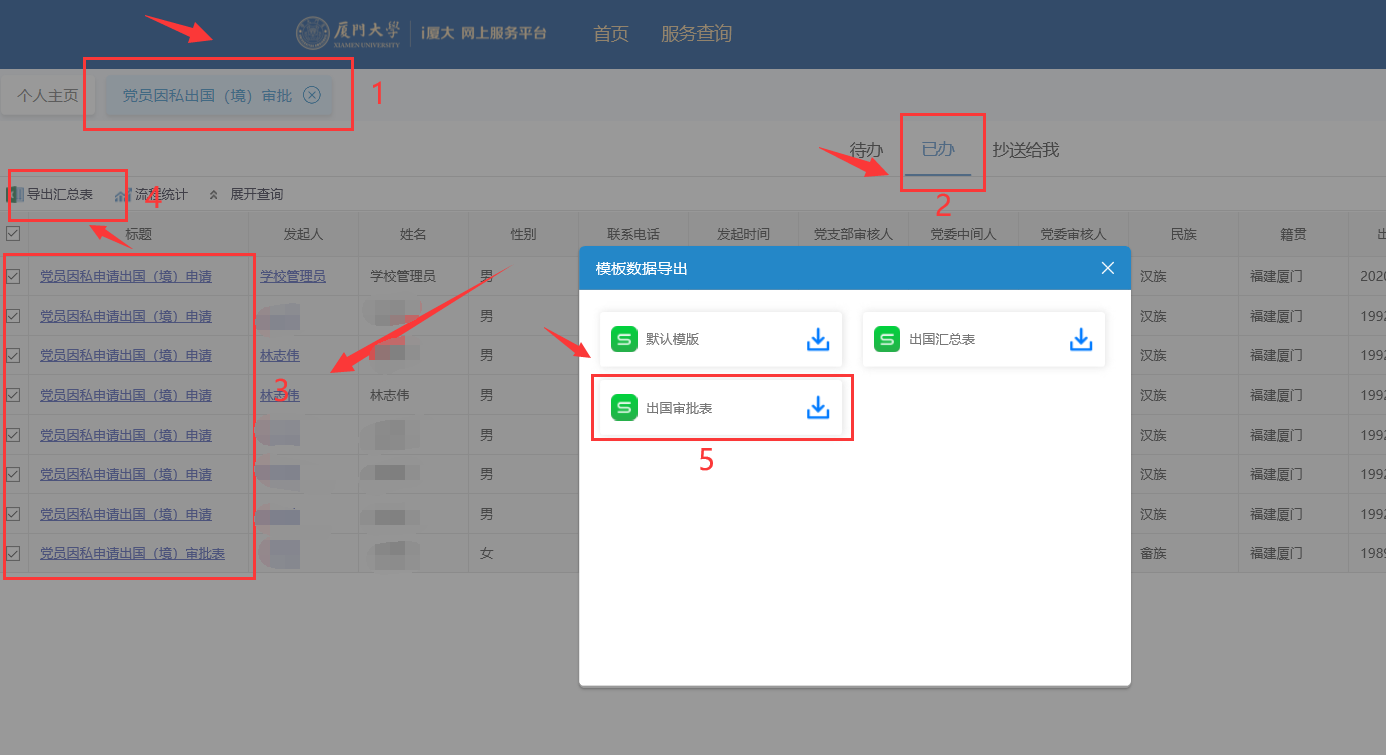Download the 出国汇总表 template

point(1081,339)
